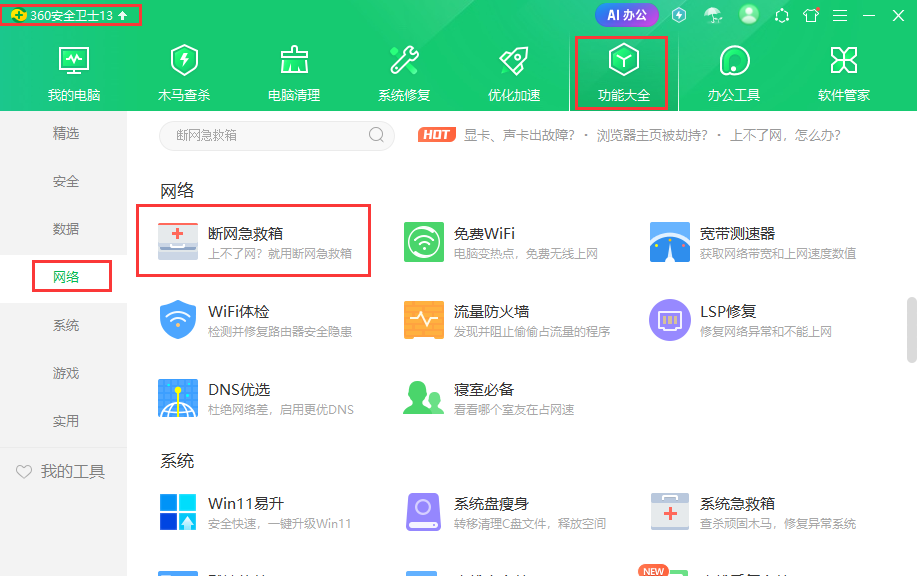
Task: Launch 系统急救箱 medical box icon
Action: 670,512
